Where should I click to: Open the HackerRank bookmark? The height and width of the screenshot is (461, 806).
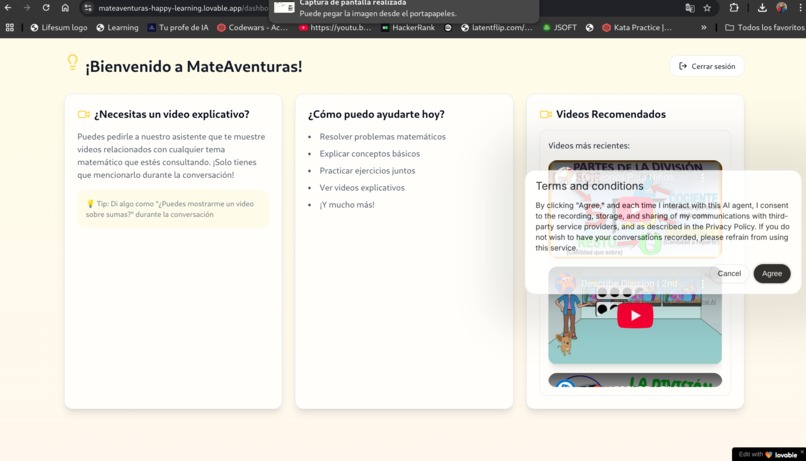coord(408,28)
